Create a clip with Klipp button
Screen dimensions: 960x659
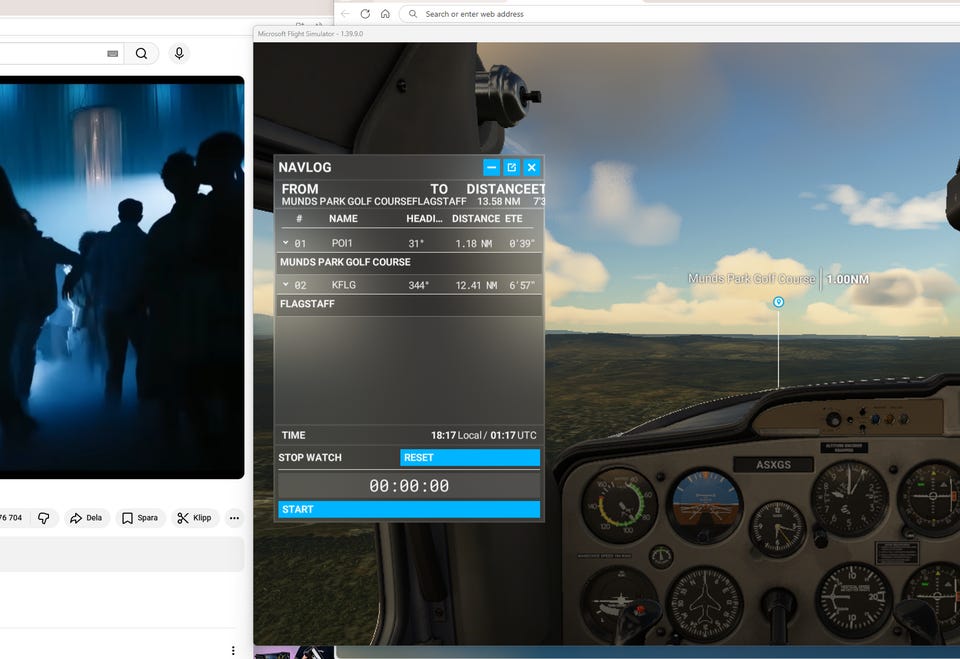pyautogui.click(x=194, y=518)
